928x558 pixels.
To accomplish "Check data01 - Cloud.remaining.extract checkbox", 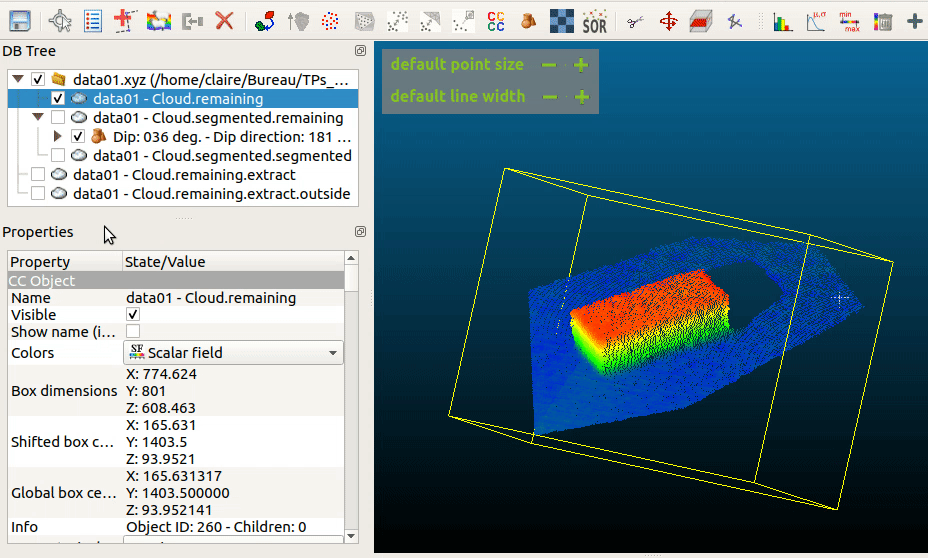I will pyautogui.click(x=38, y=174).
